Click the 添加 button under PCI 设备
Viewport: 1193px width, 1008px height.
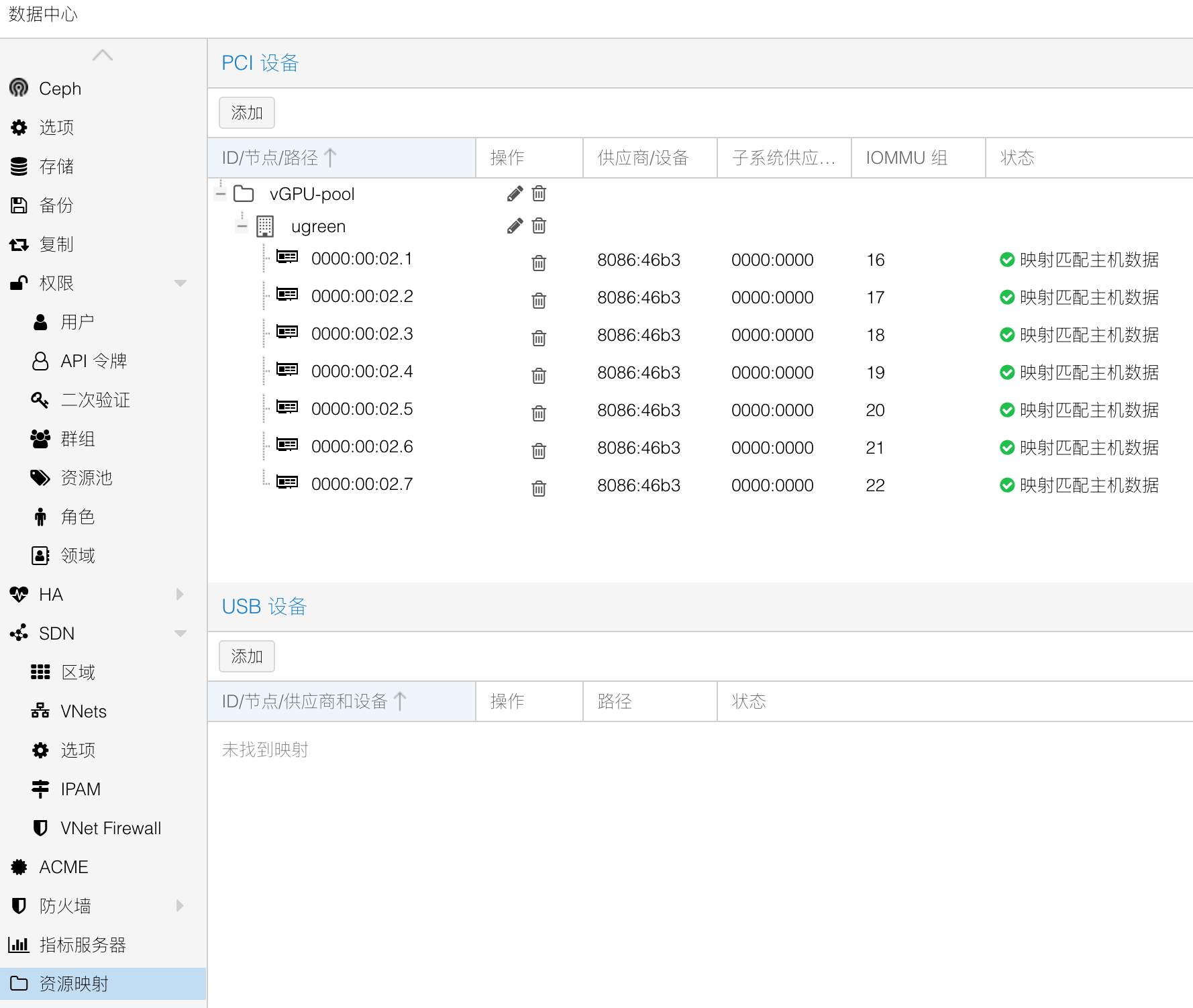[x=246, y=113]
